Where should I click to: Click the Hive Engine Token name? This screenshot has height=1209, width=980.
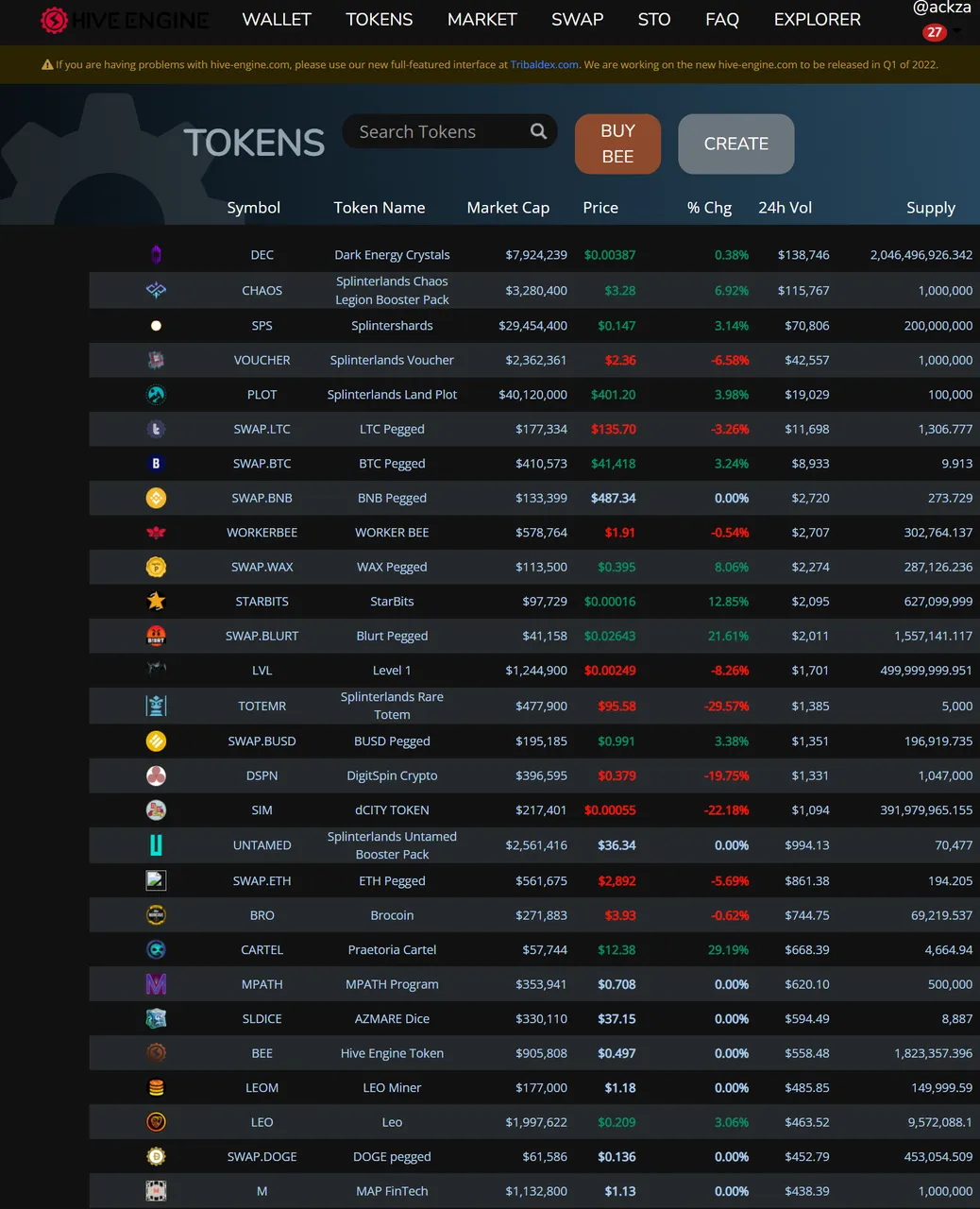392,1053
